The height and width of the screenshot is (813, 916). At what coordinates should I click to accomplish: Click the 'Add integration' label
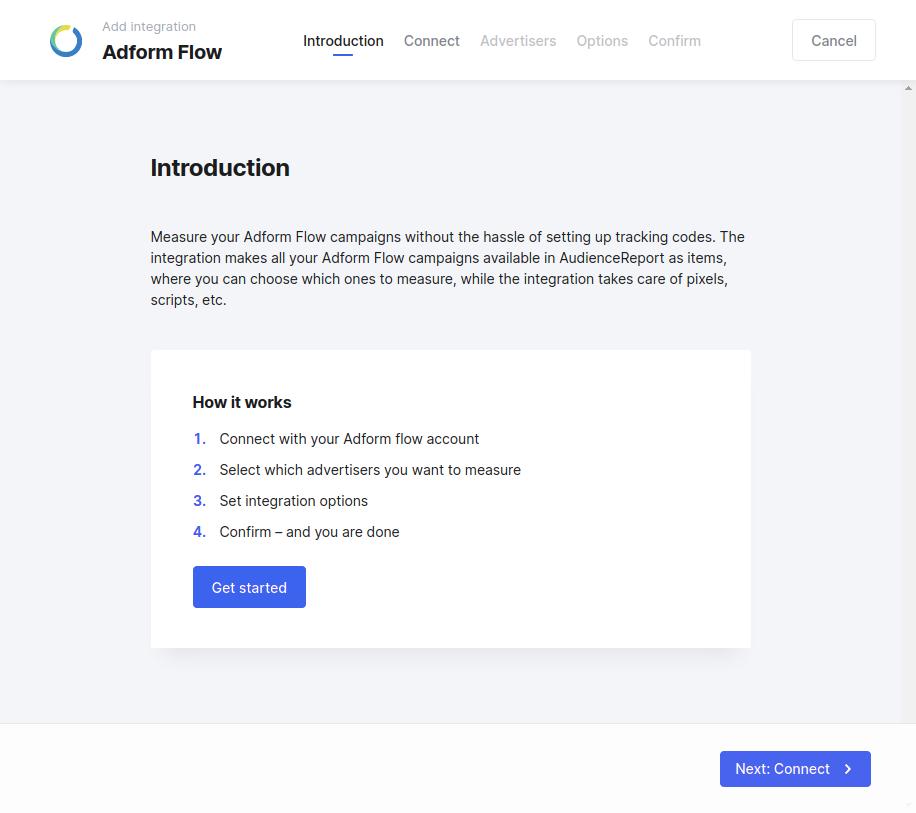coord(149,27)
